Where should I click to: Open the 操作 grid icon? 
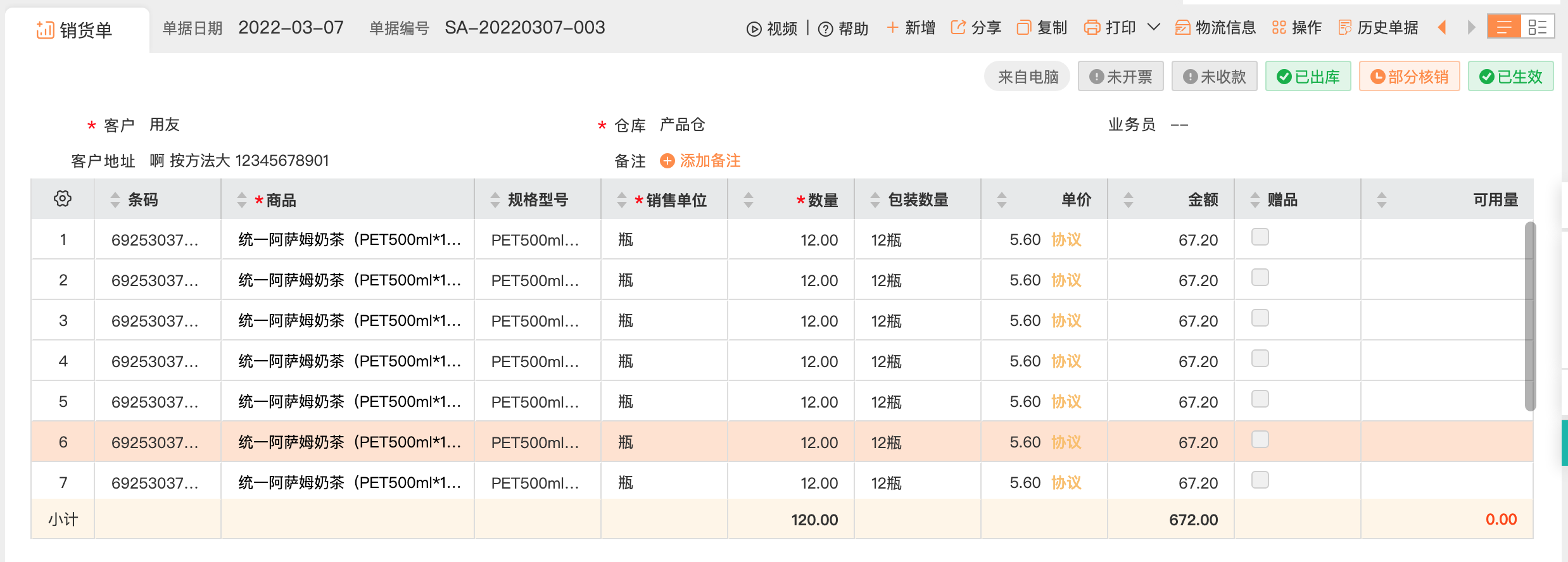point(1279,28)
